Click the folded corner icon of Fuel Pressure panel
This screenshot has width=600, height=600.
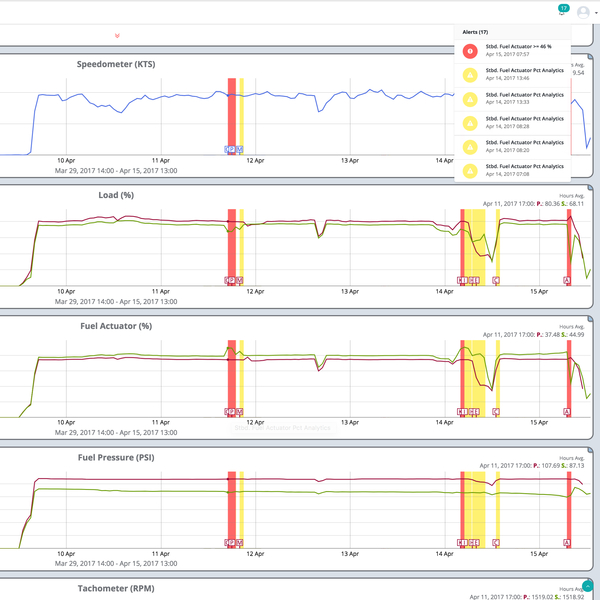(x=591, y=450)
